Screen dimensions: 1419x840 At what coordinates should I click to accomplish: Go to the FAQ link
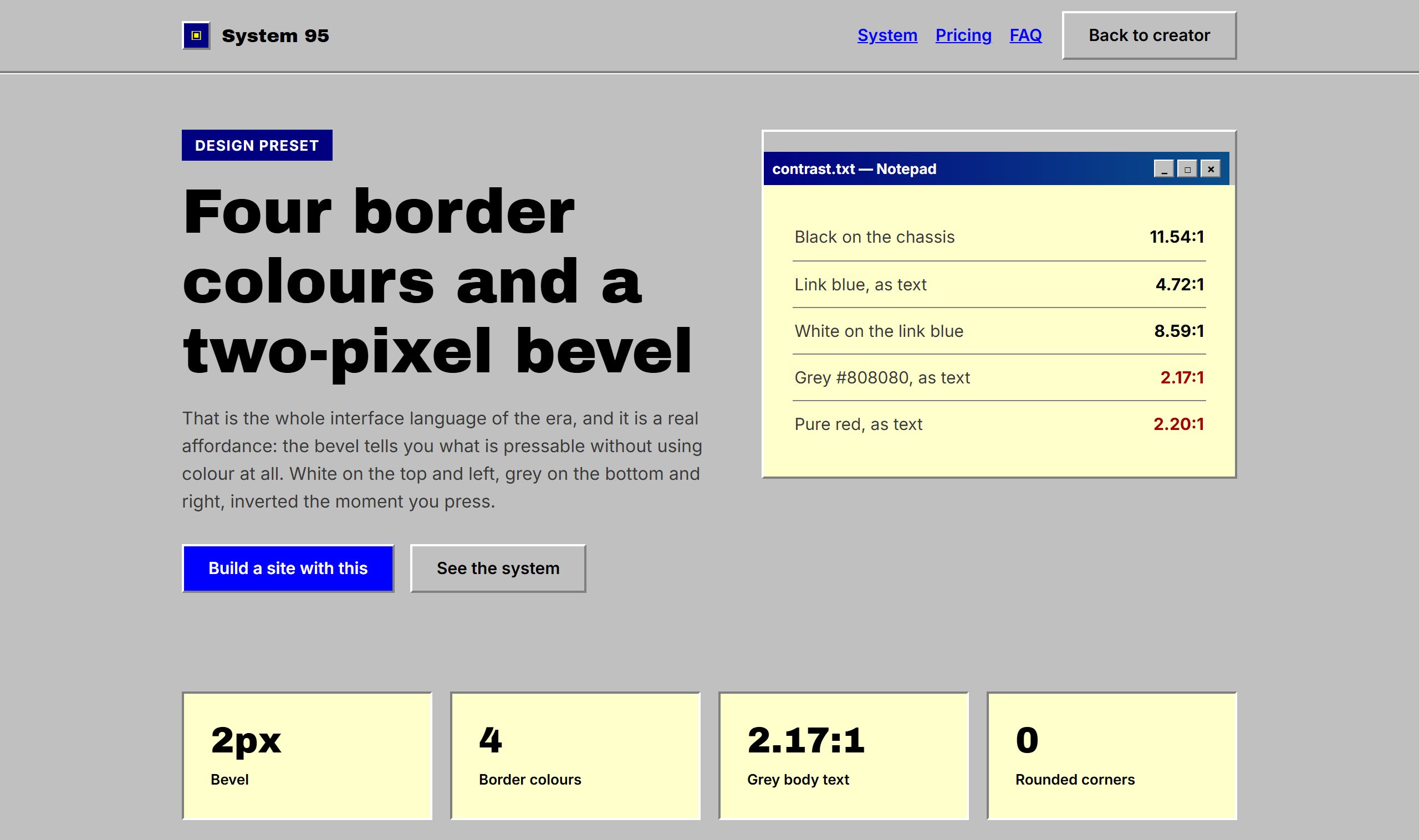1025,35
